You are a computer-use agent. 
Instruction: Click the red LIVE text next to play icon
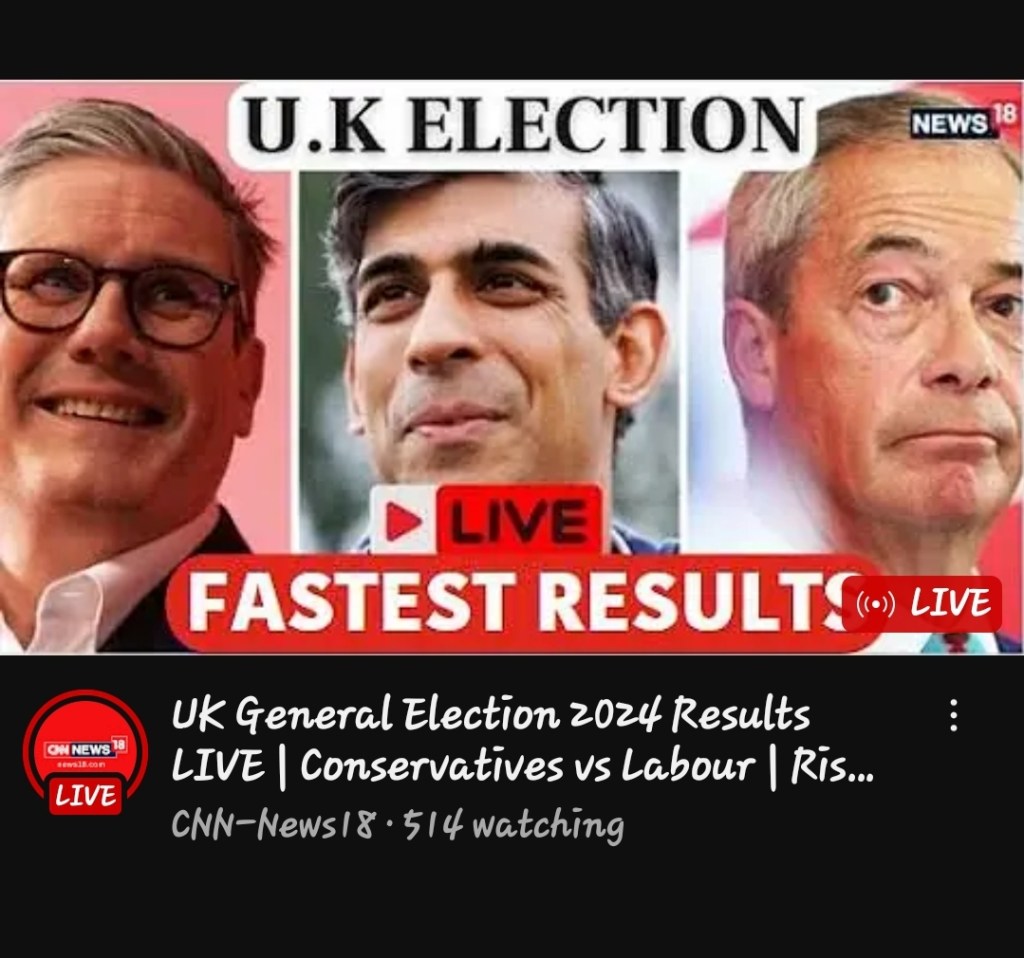[x=519, y=520]
